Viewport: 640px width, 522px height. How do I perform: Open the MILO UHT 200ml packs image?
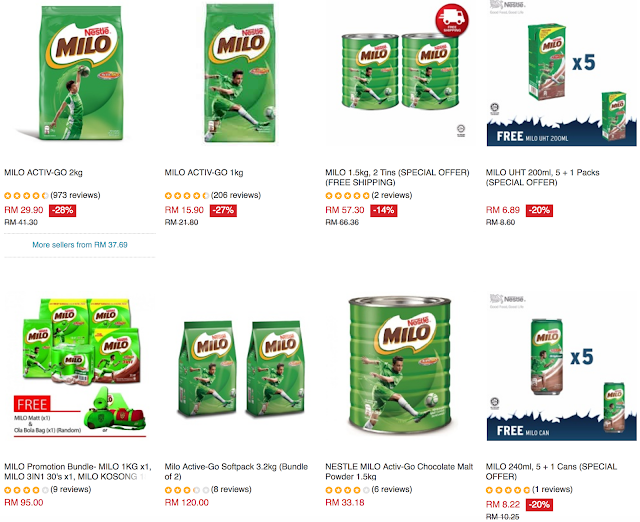562,73
